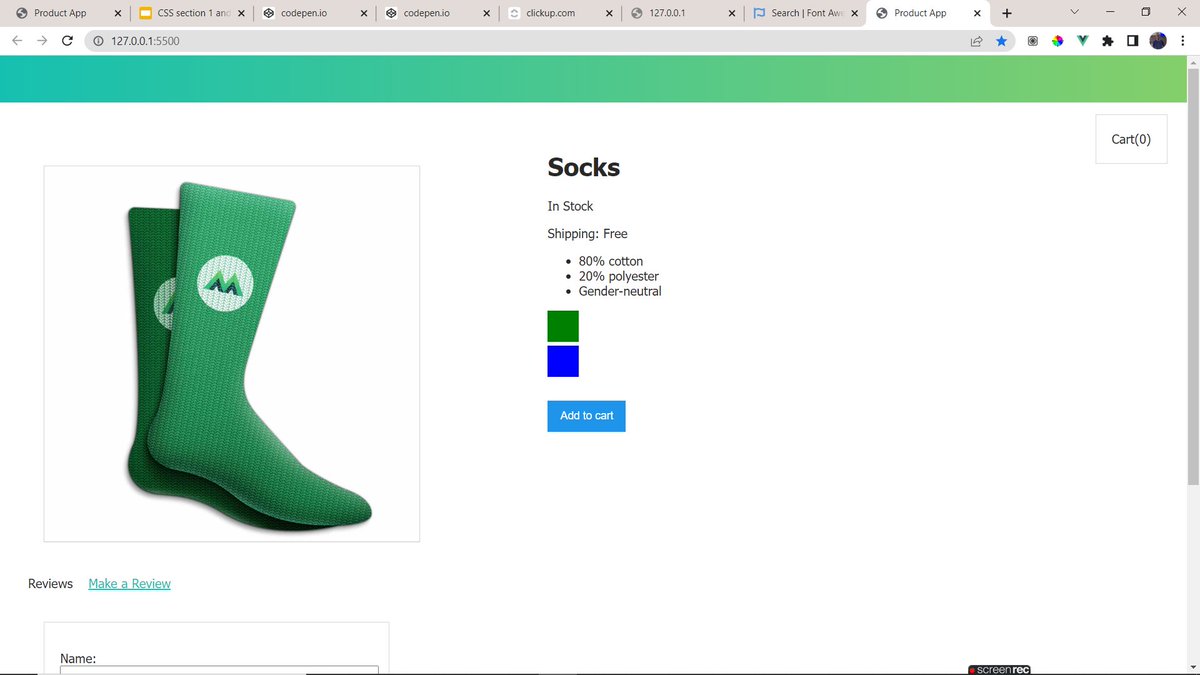Screen dimensions: 1200x675
Task: Click the blue bookmark star icon
Action: click(1001, 41)
